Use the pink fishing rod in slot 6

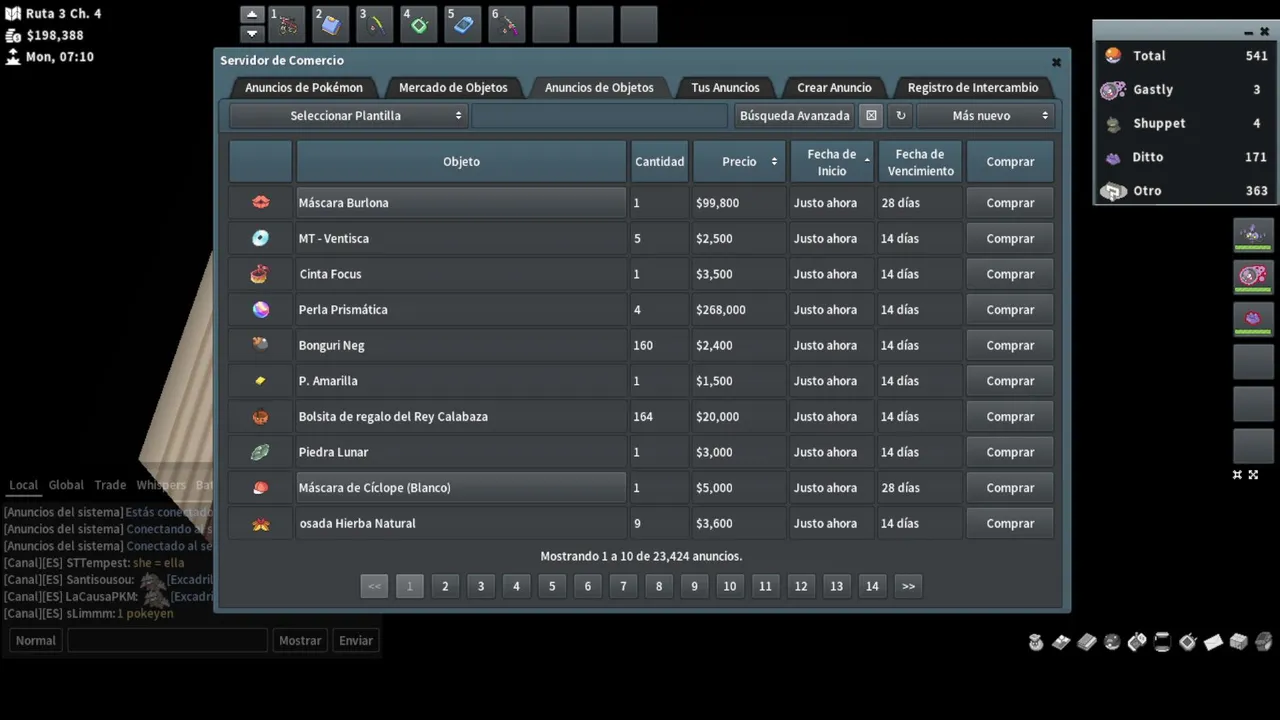click(507, 25)
